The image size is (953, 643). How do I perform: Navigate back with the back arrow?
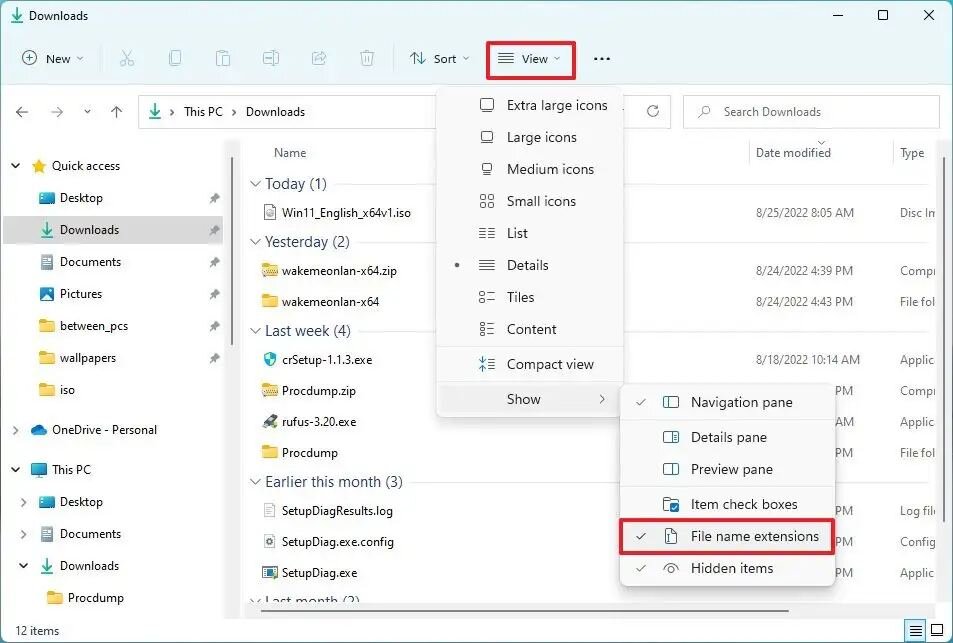tap(22, 111)
